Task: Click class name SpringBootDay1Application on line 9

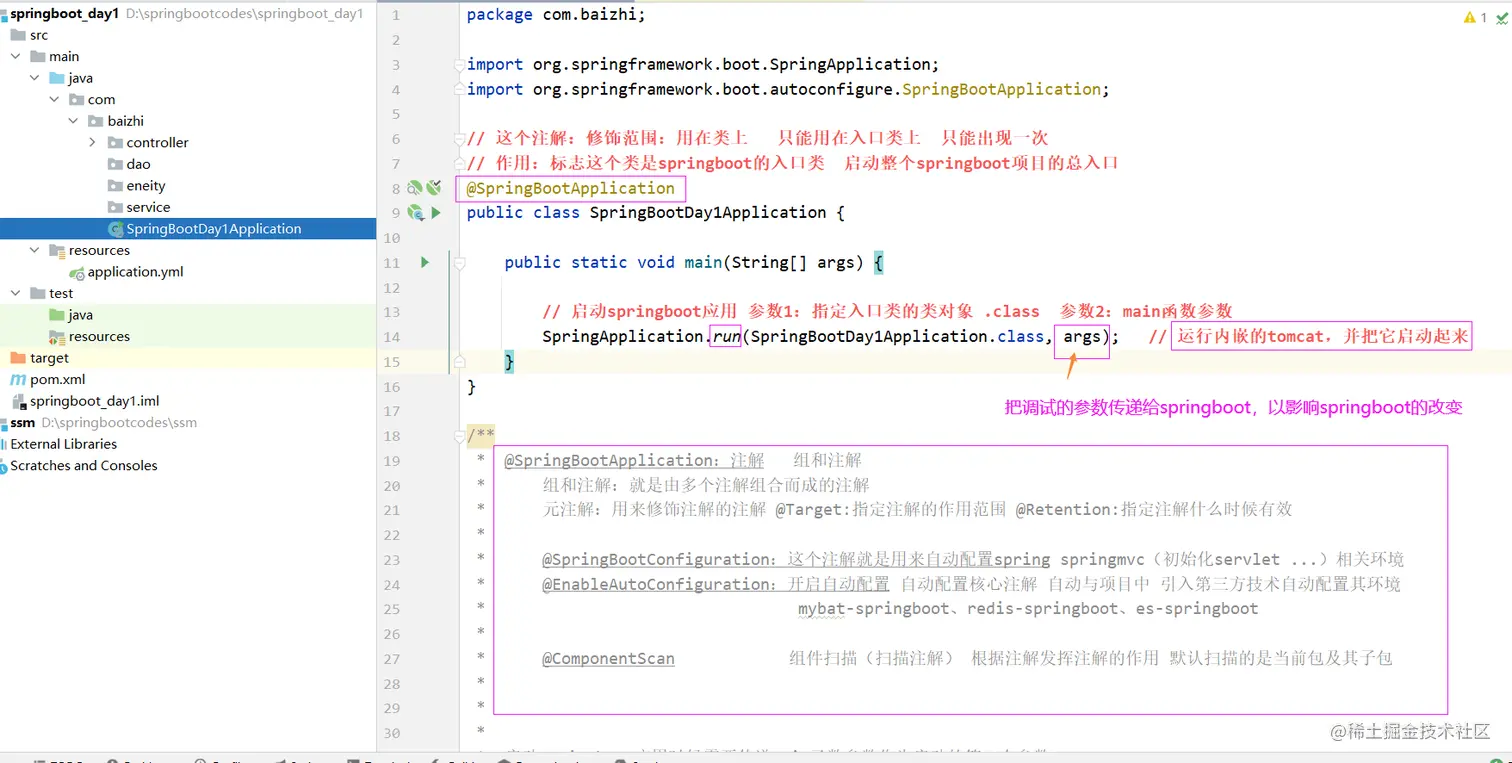Action: tap(708, 213)
